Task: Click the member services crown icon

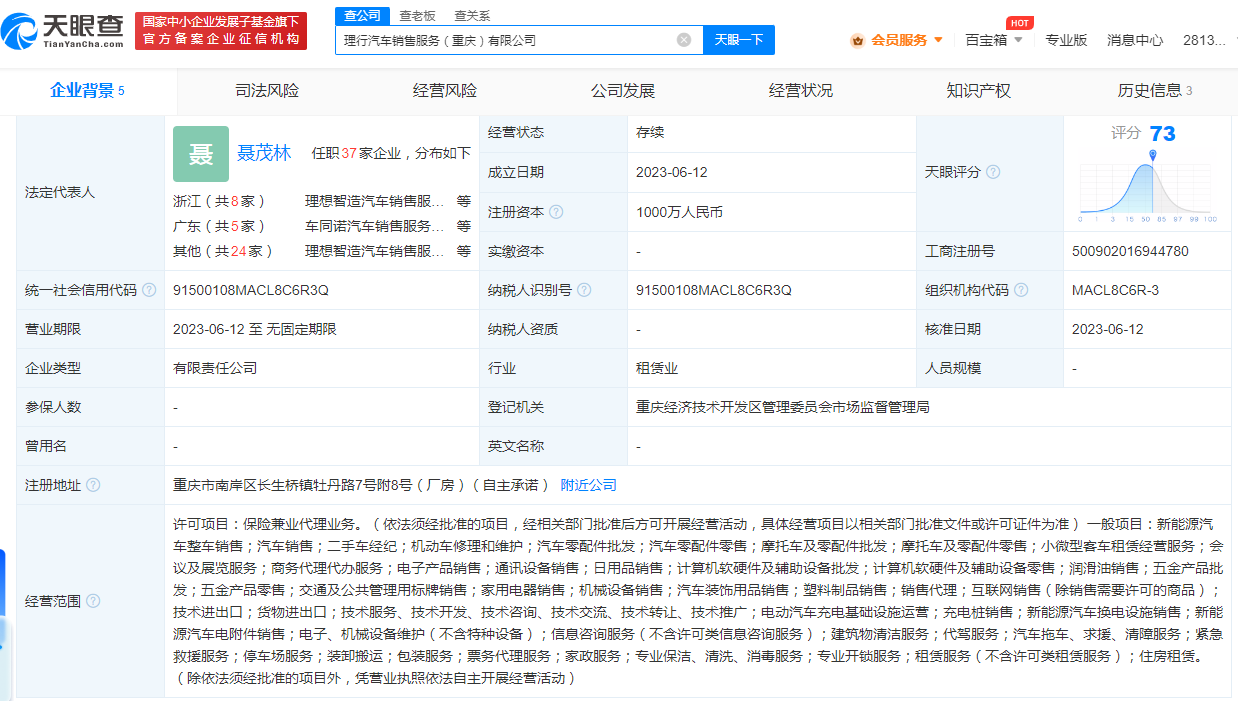Action: (x=857, y=40)
